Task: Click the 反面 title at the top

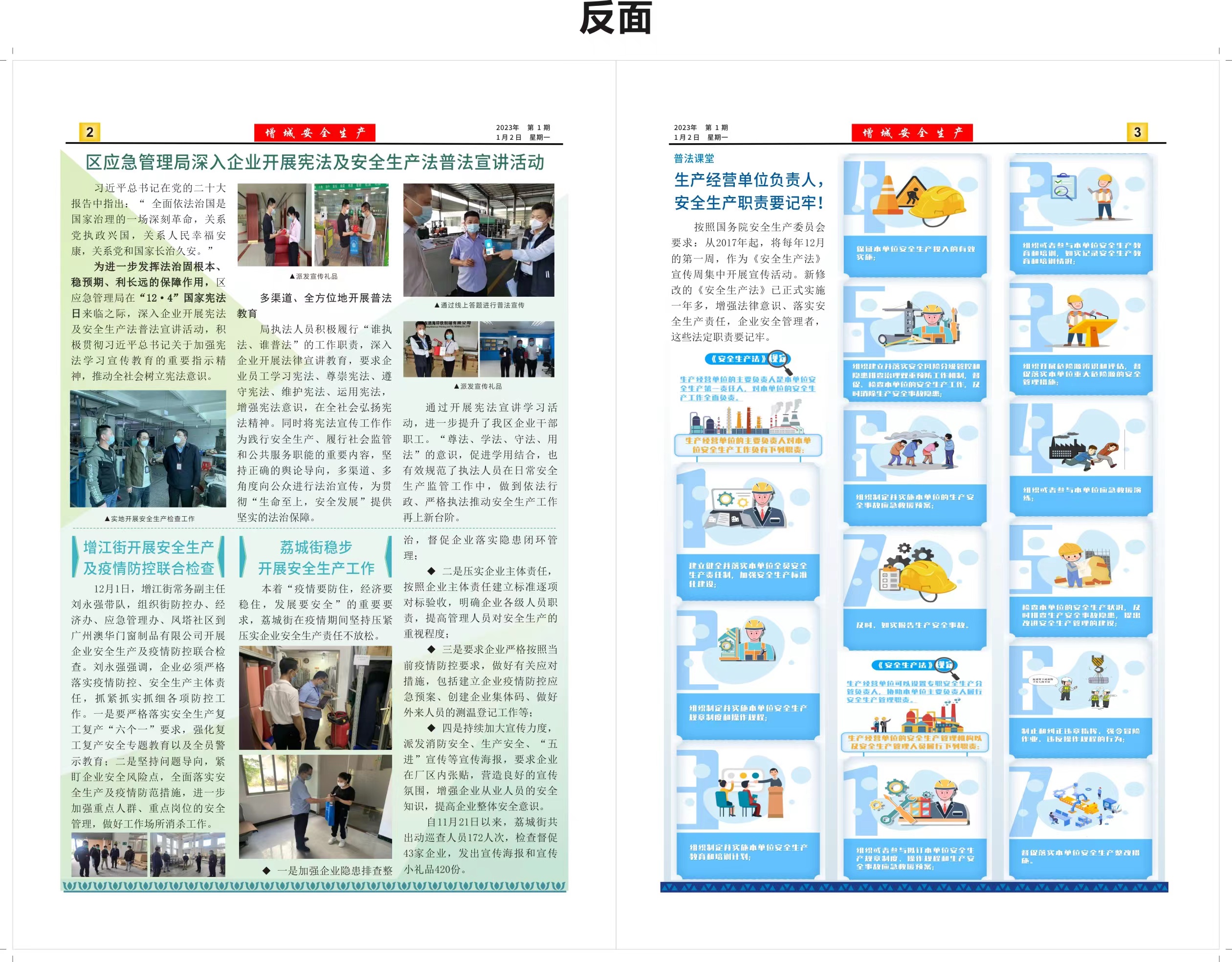Action: click(616, 19)
